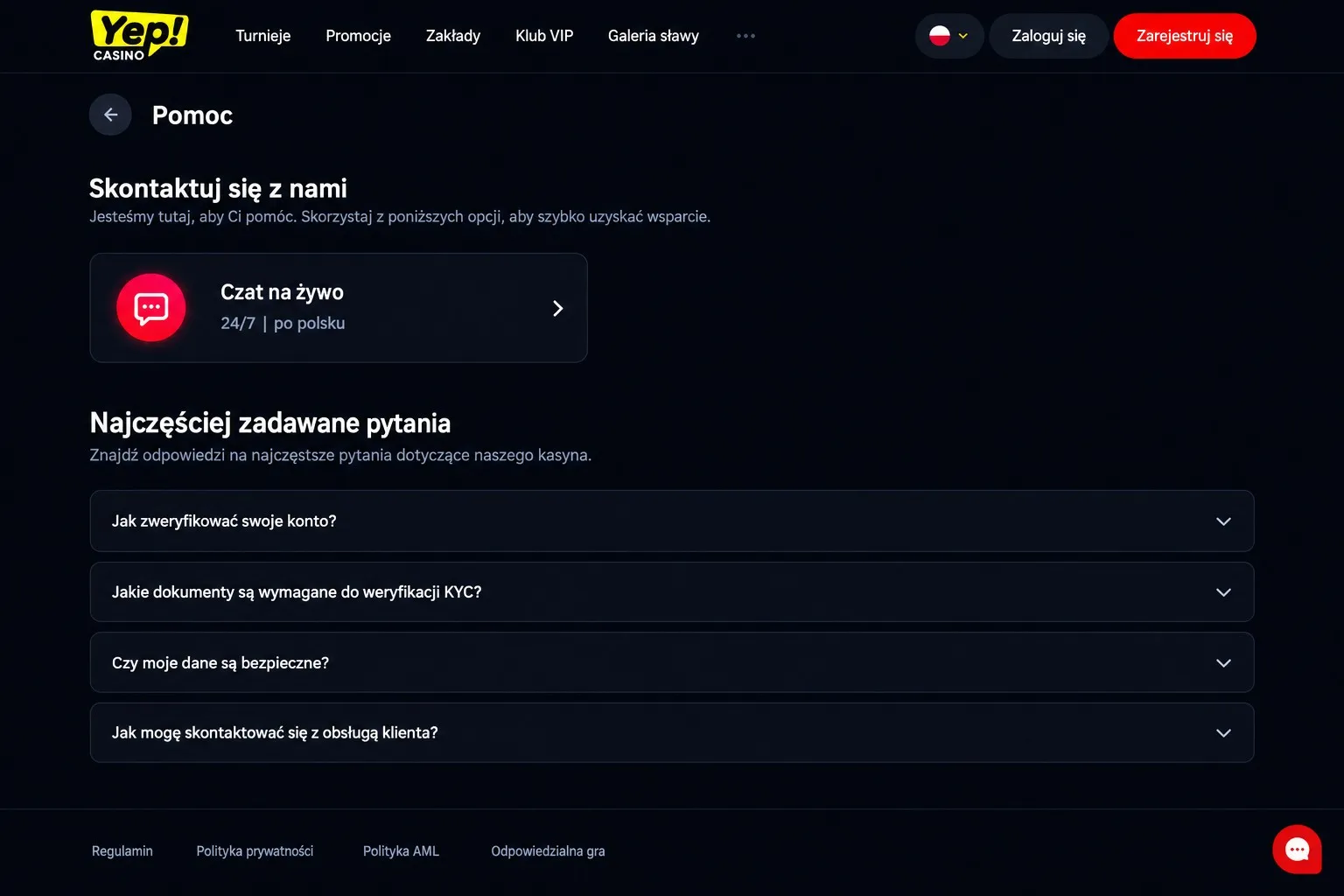Open the Polish flag language selector
This screenshot has height=896, width=1344.
point(949,36)
